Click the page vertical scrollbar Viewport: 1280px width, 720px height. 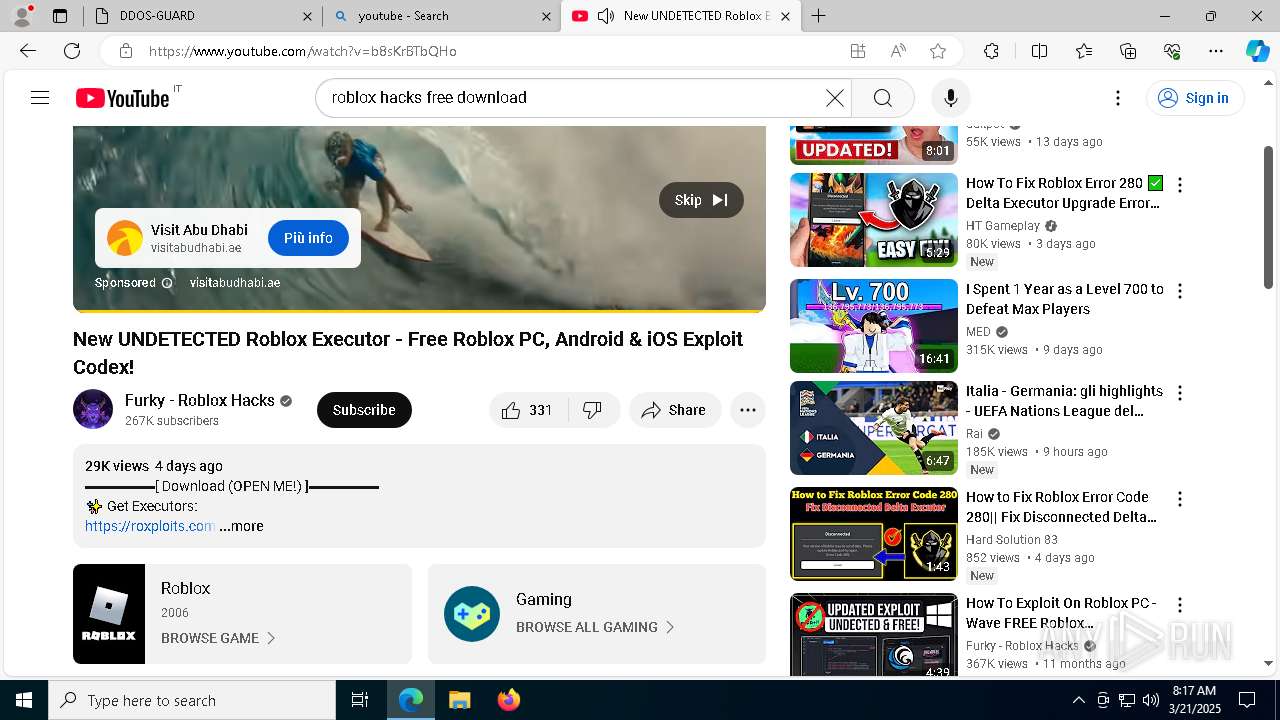(x=1268, y=218)
